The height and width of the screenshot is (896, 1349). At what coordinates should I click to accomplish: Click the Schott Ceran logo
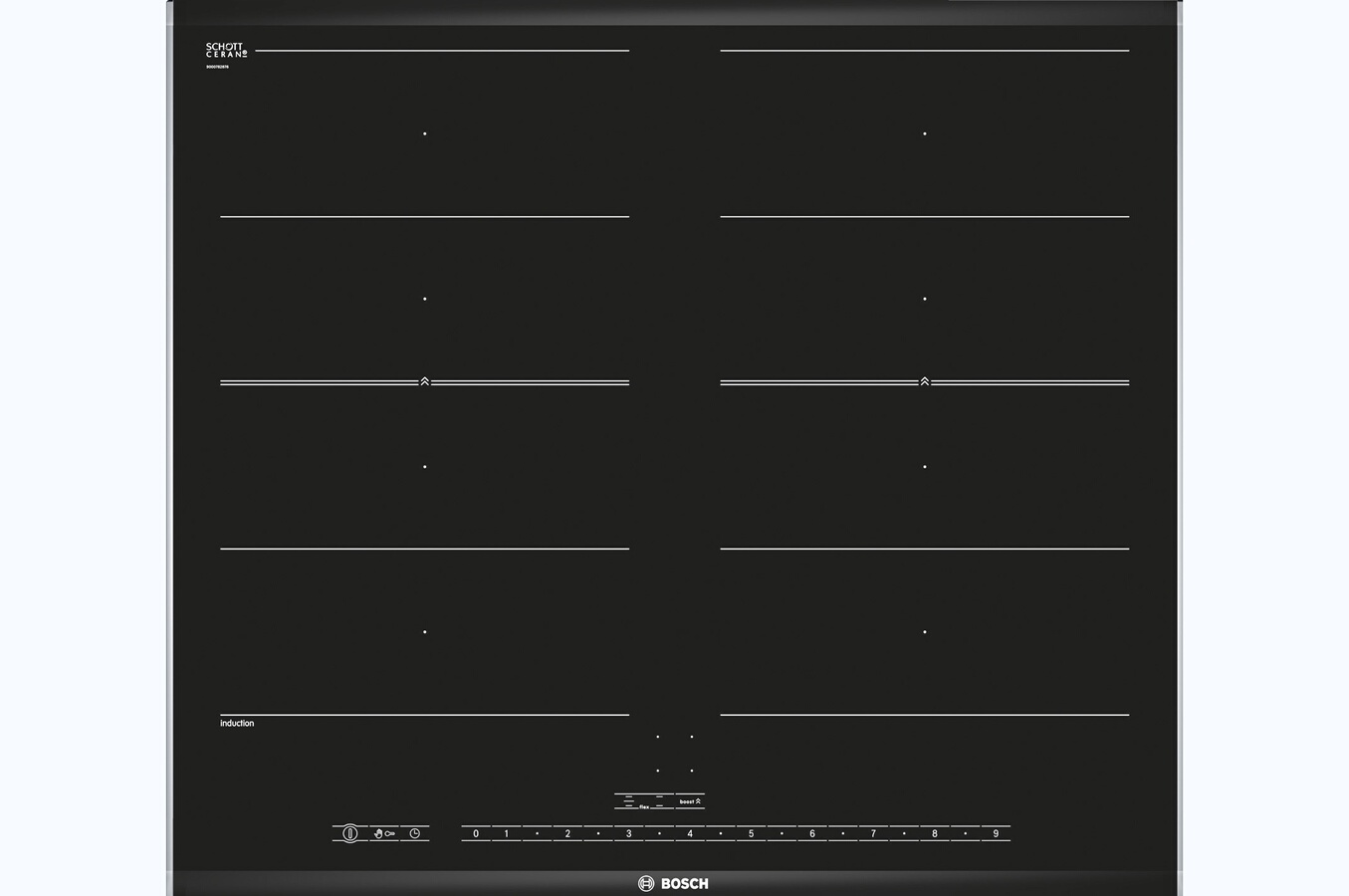click(226, 50)
